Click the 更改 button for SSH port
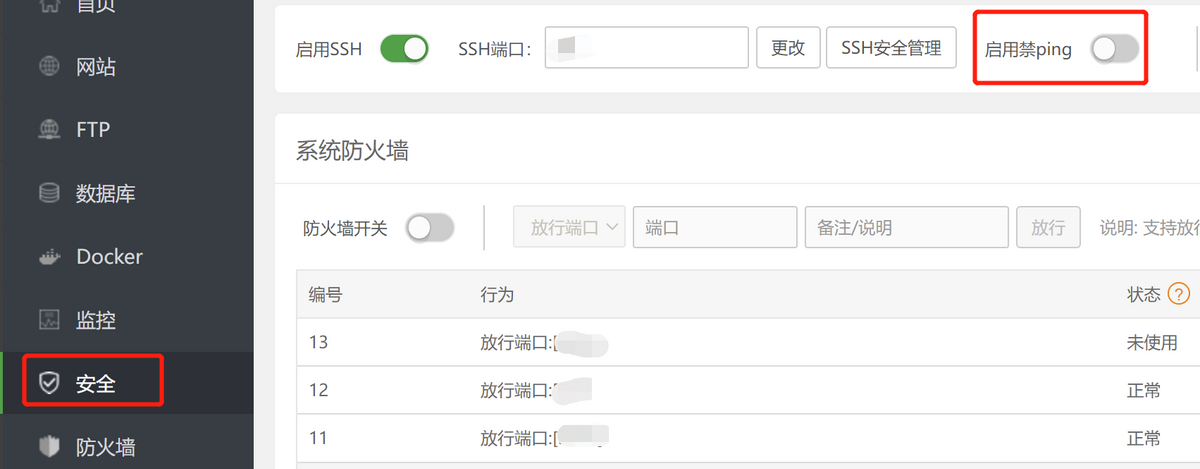This screenshot has width=1200, height=469. pos(788,48)
